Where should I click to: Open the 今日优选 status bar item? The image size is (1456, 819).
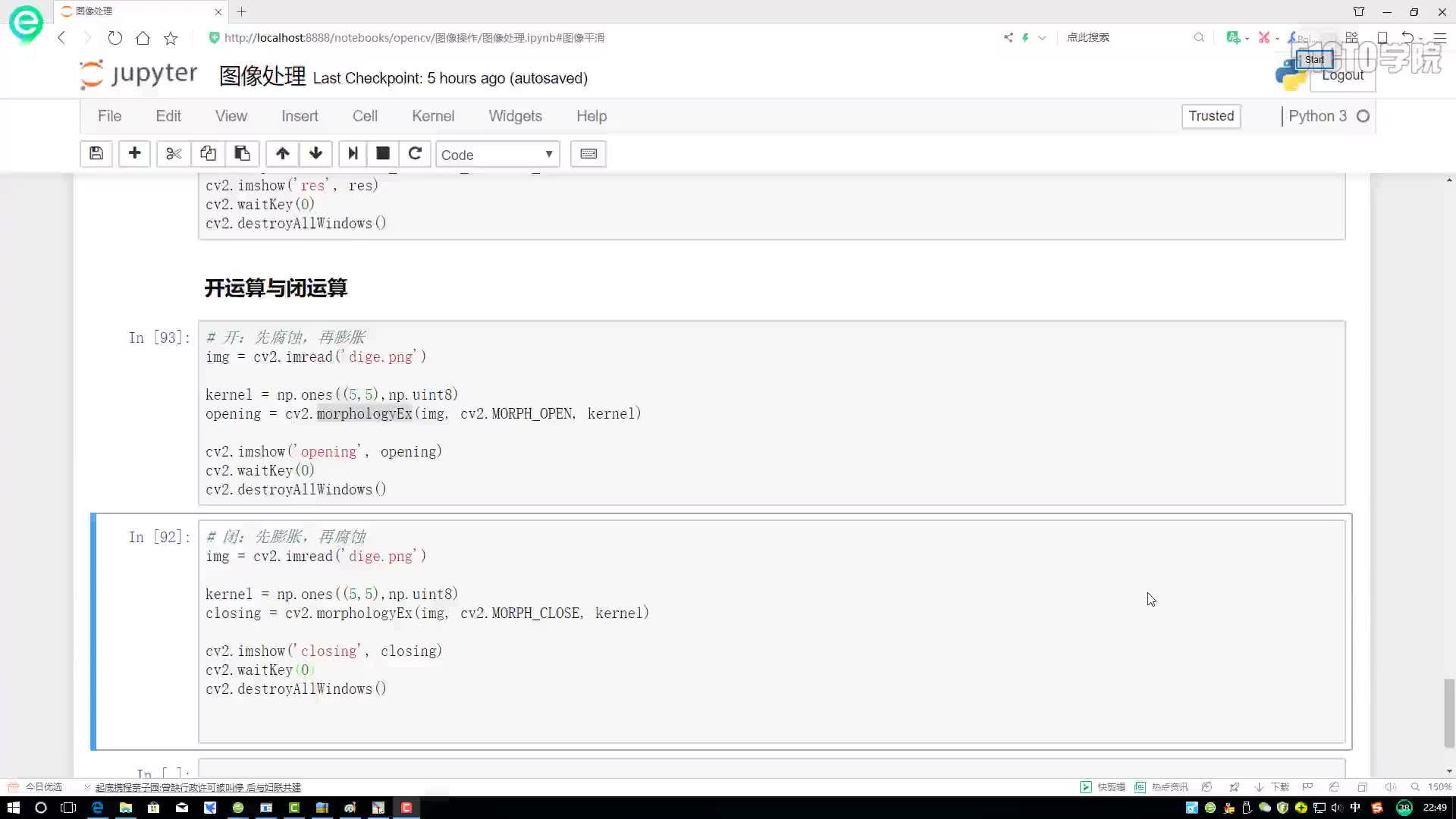tap(36, 787)
